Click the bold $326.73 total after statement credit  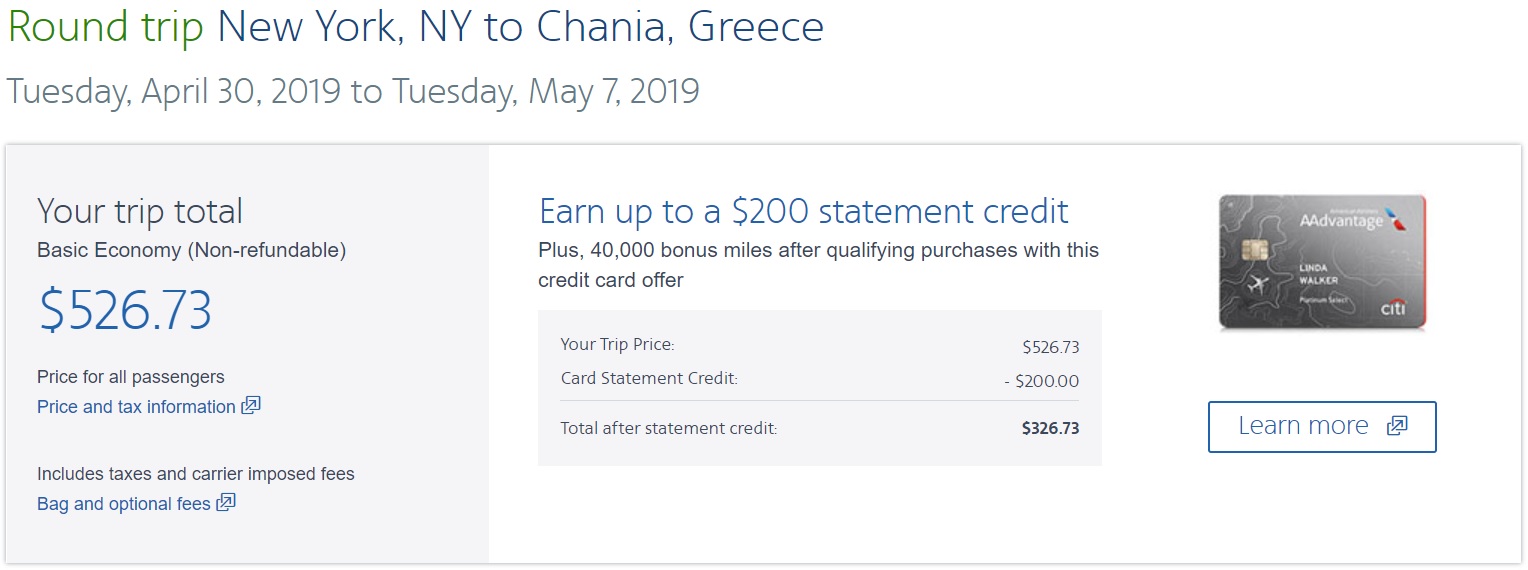pyautogui.click(x=1050, y=428)
